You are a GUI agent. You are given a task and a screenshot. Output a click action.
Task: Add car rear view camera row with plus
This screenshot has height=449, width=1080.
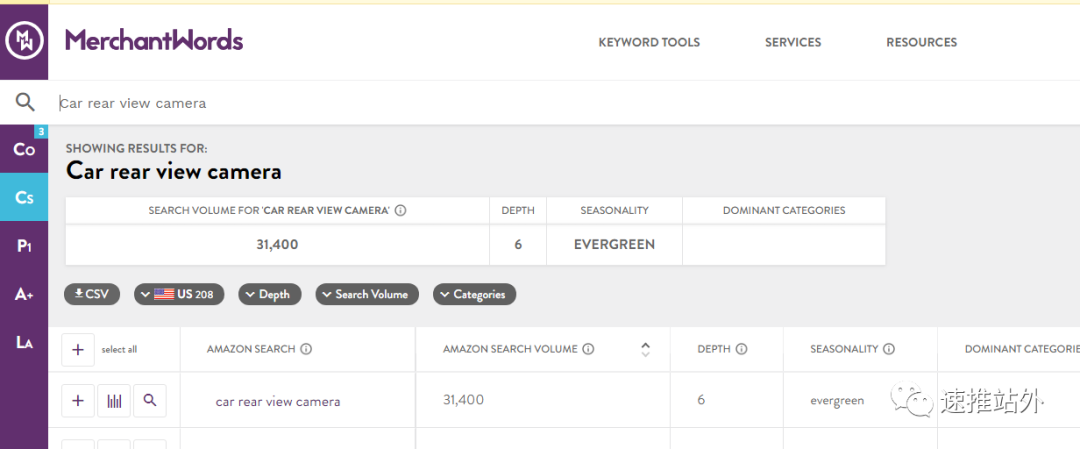[78, 401]
